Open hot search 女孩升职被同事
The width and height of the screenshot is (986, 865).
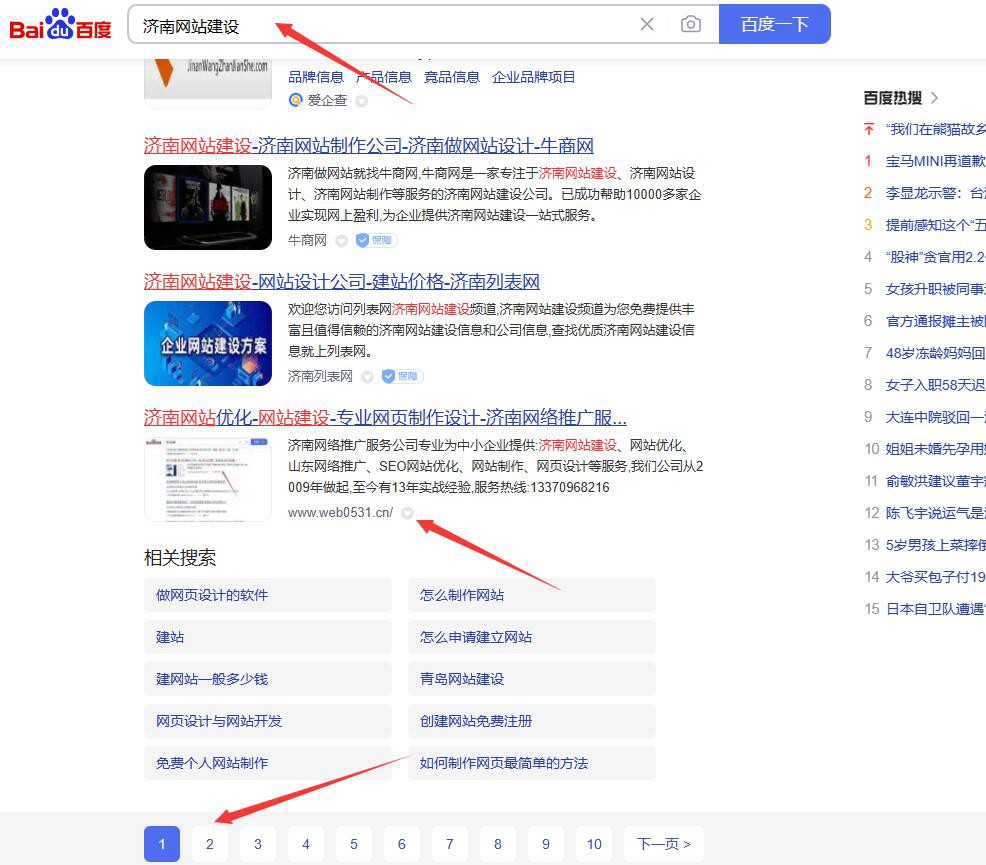point(936,289)
